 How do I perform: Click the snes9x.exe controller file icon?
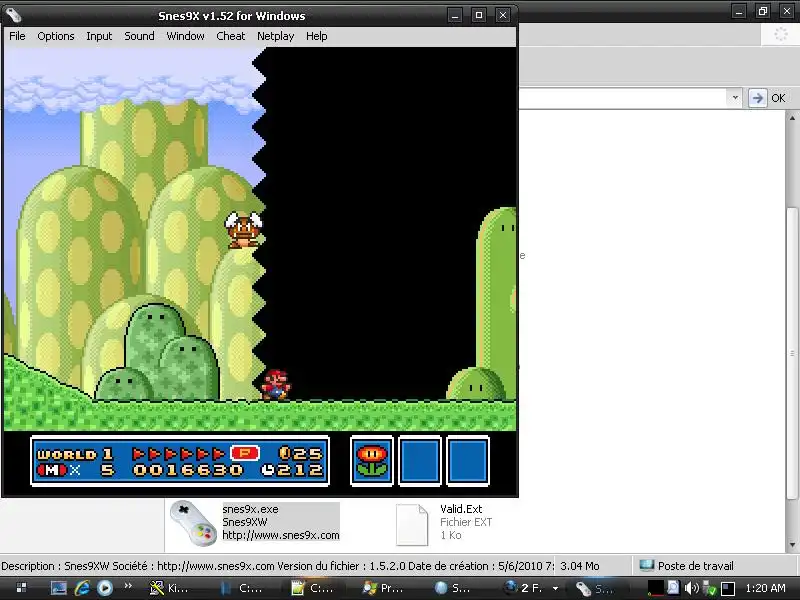[194, 522]
